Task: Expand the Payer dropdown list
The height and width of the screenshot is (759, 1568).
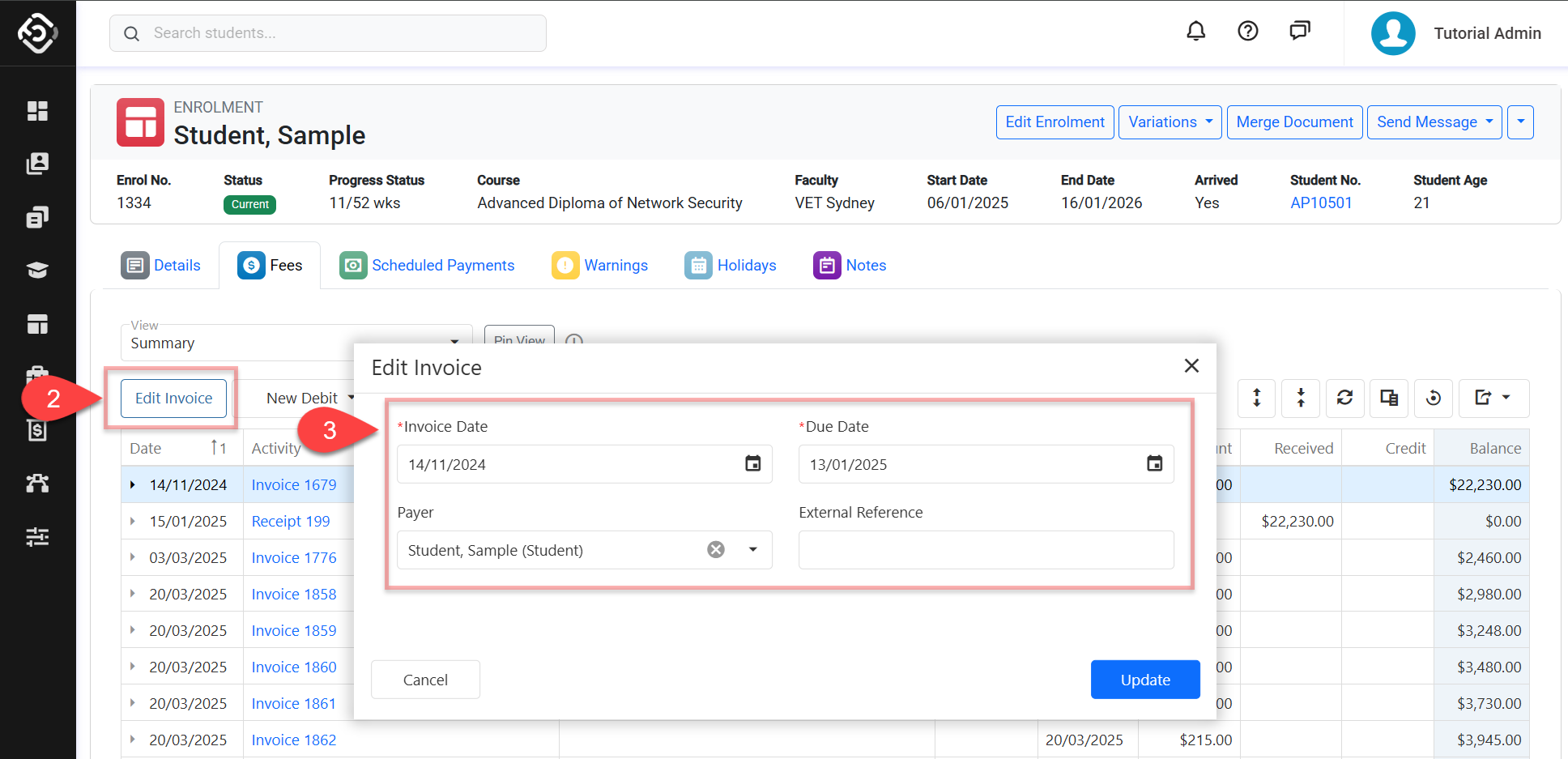Action: 753,550
